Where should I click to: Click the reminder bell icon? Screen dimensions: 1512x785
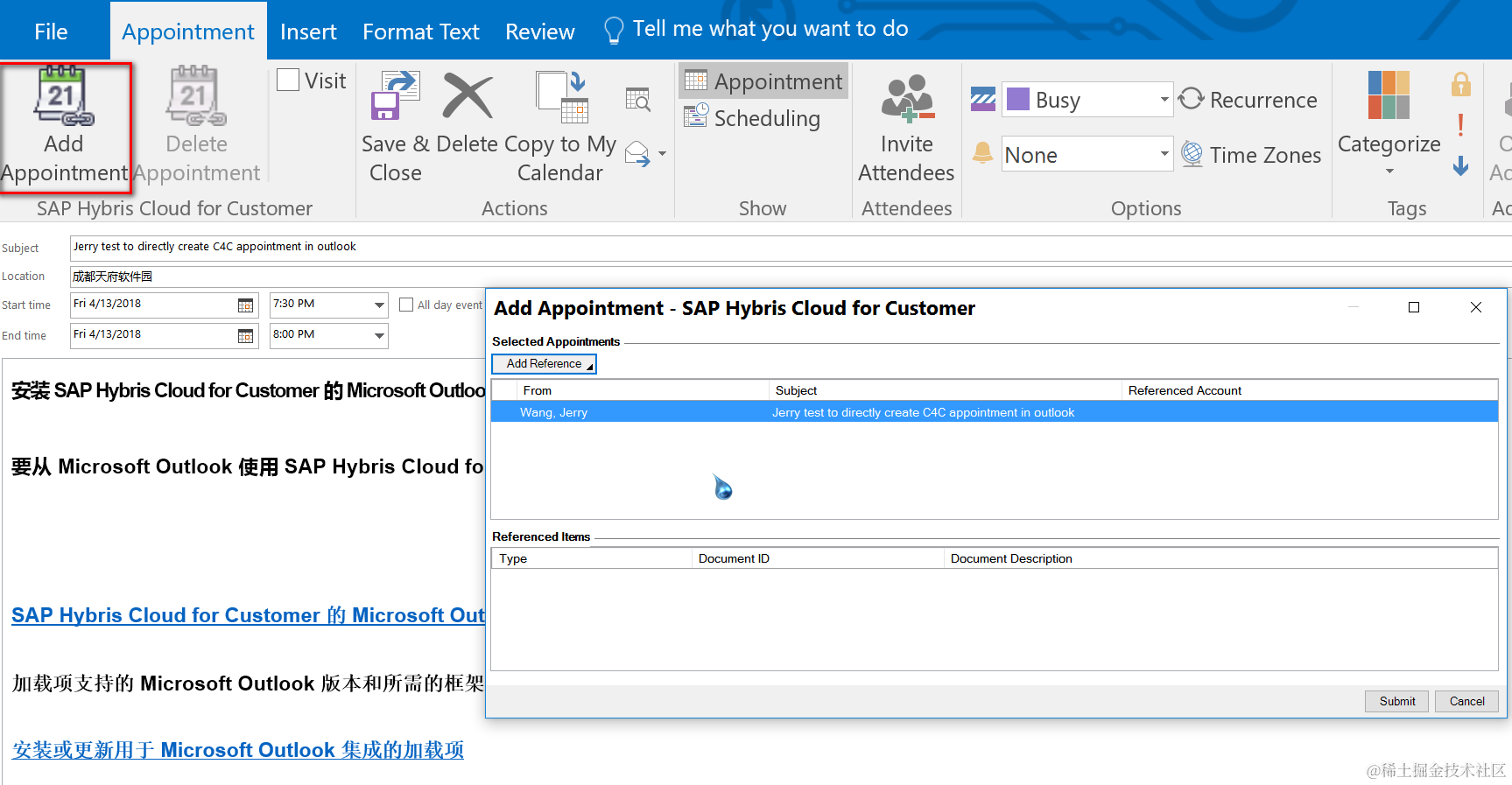(982, 154)
